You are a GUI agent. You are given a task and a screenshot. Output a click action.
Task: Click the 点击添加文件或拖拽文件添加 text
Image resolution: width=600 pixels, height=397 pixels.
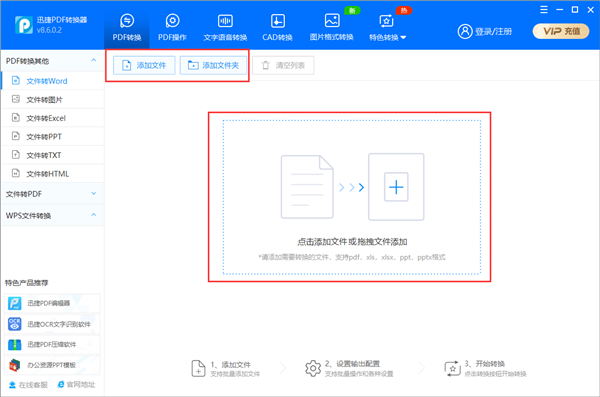pyautogui.click(x=352, y=242)
